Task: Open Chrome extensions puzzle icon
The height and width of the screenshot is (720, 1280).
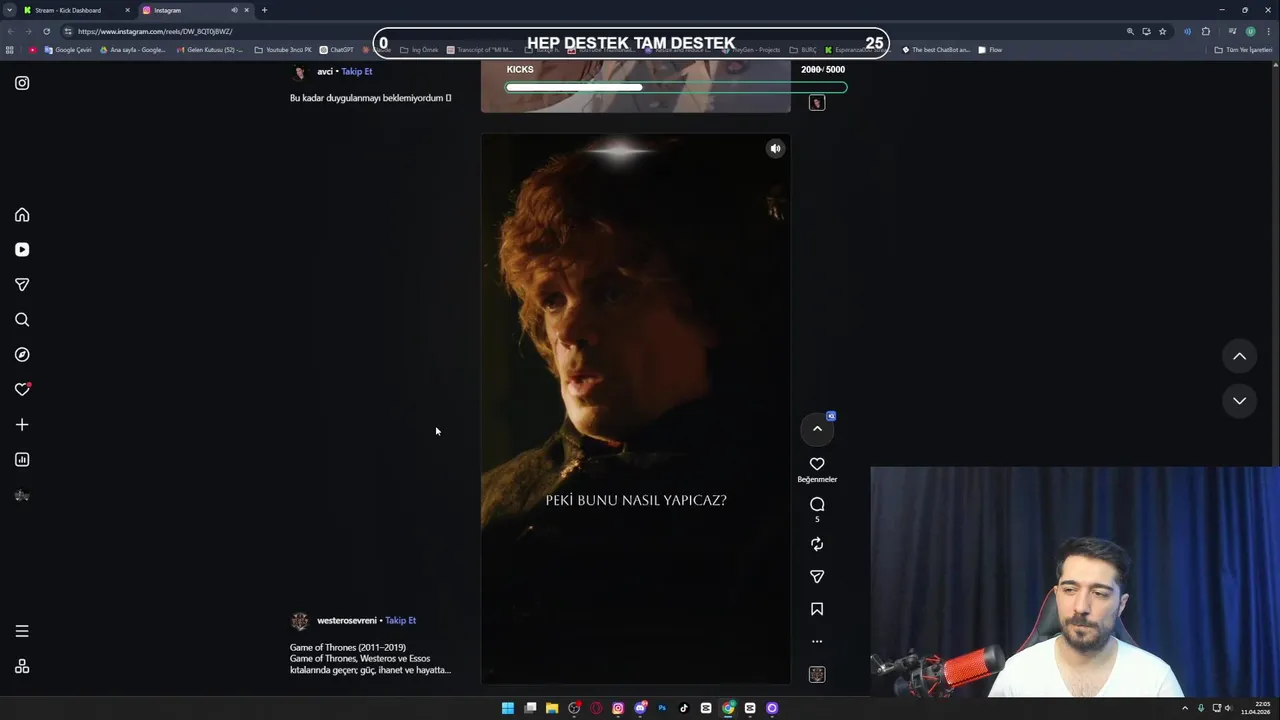Action: (1205, 31)
